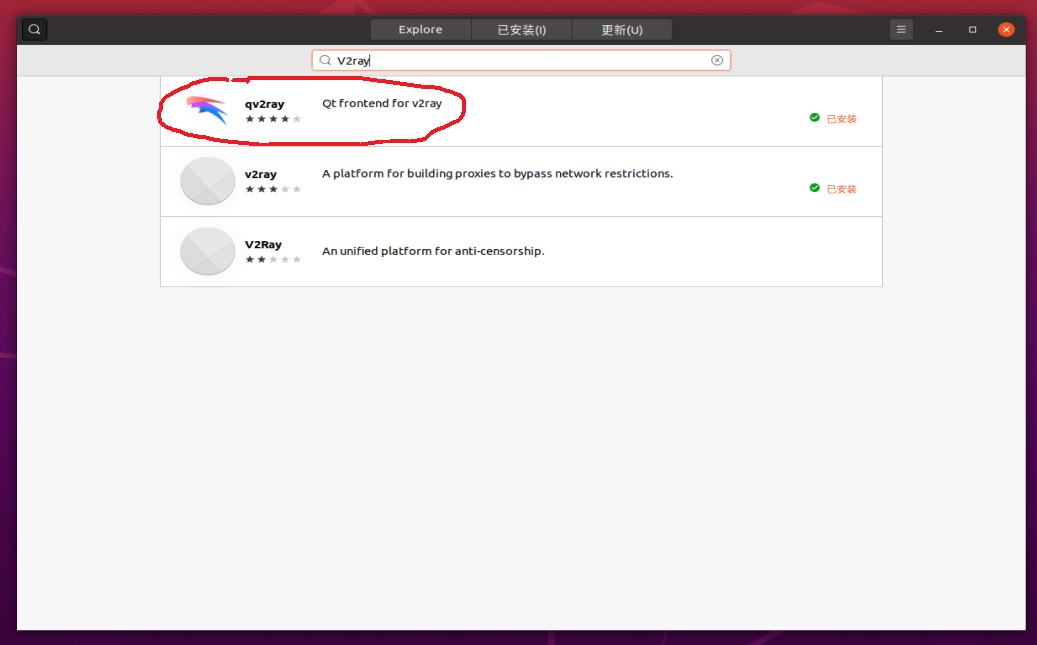Select 'Qt frontend for v2ray' description
This screenshot has width=1037, height=645.
coord(382,103)
